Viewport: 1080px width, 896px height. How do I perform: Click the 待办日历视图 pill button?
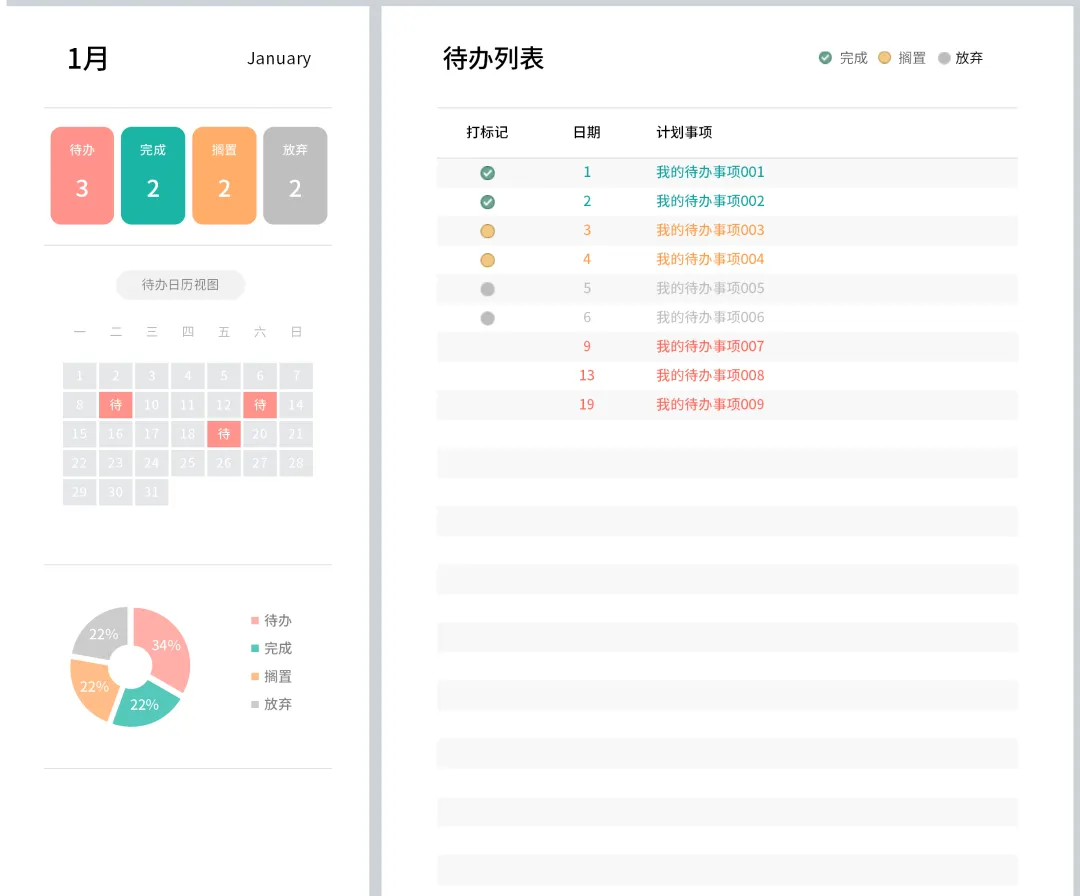click(180, 285)
